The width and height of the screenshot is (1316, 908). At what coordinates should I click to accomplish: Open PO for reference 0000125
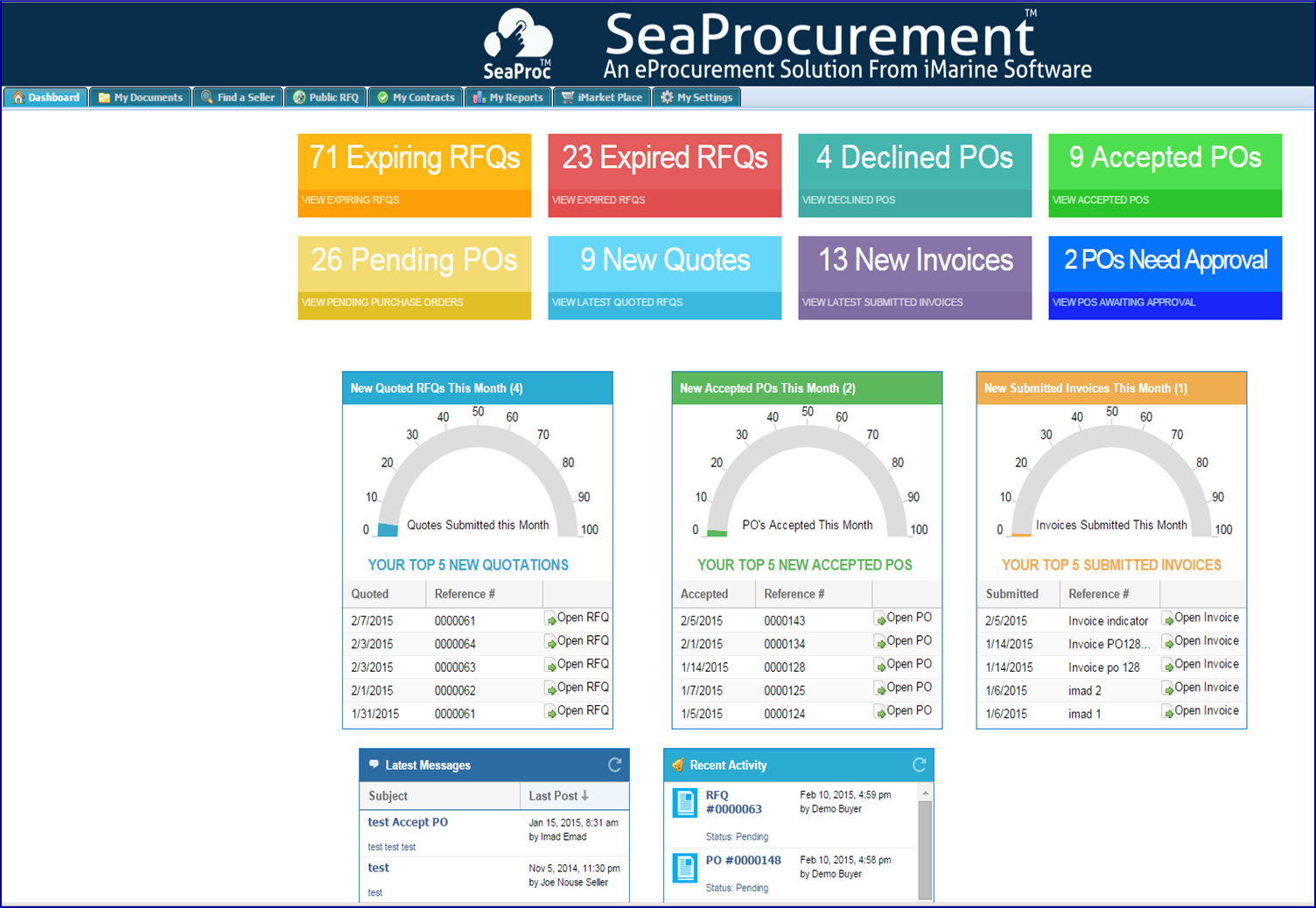click(904, 688)
